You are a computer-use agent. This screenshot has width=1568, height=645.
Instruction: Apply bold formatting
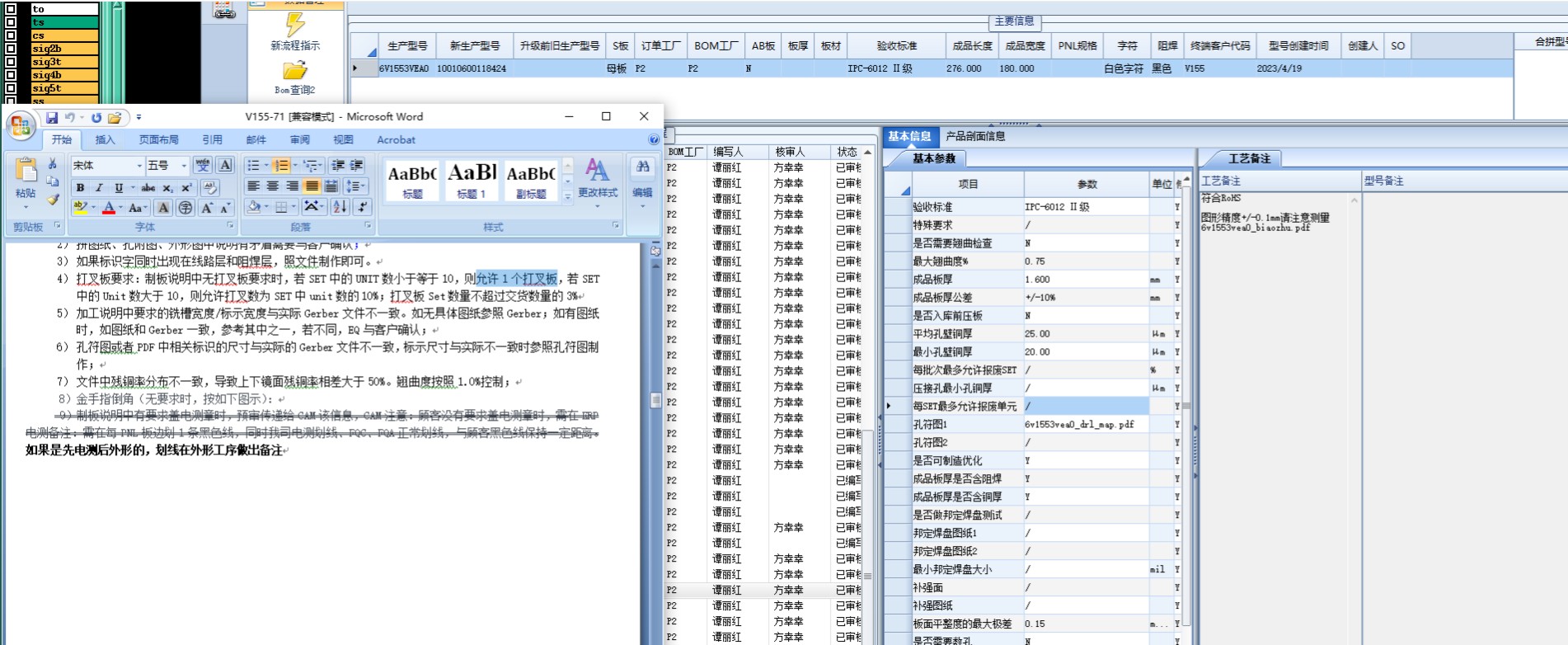tap(80, 187)
